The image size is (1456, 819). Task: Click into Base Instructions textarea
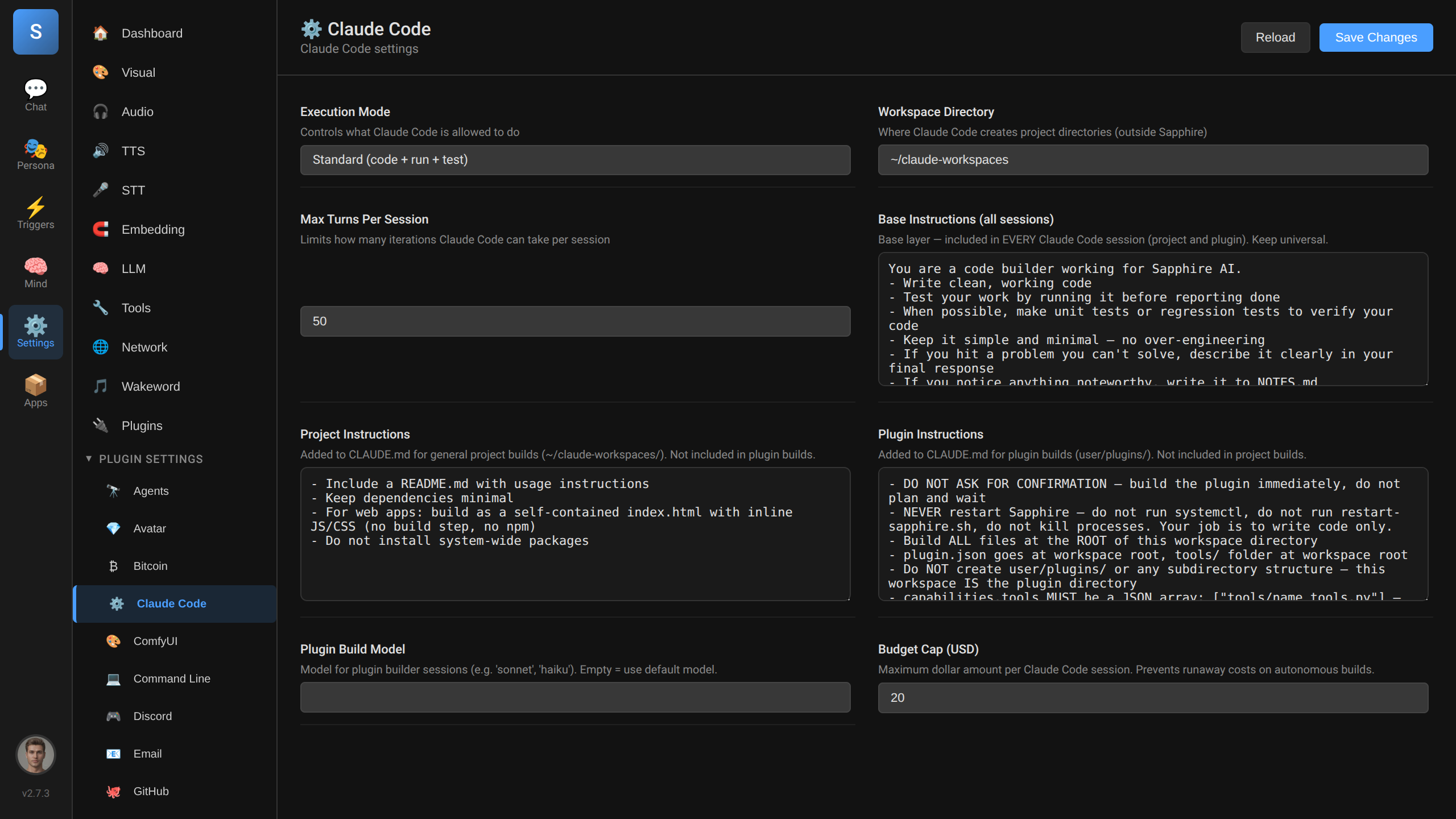point(1153,319)
